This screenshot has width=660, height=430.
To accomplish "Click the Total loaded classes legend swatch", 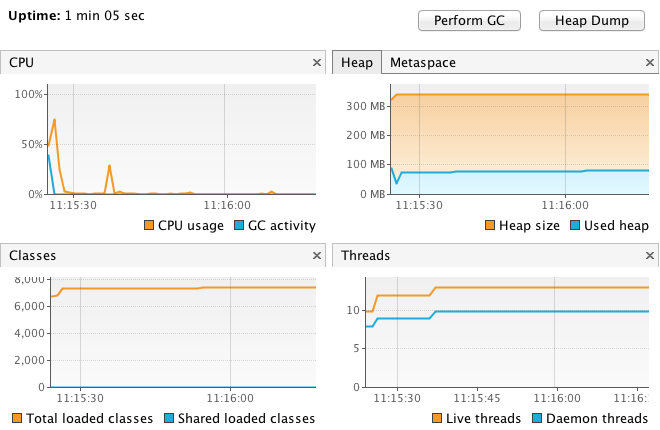I will point(17,418).
